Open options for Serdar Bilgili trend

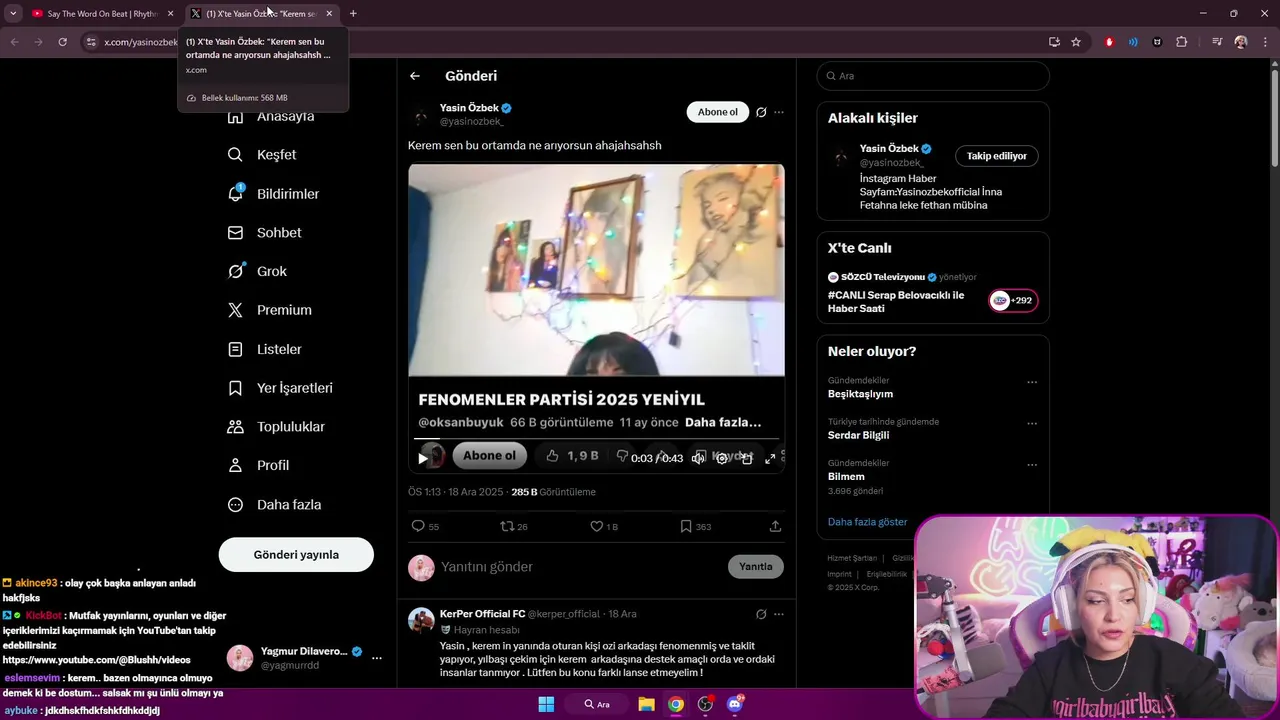point(1032,423)
